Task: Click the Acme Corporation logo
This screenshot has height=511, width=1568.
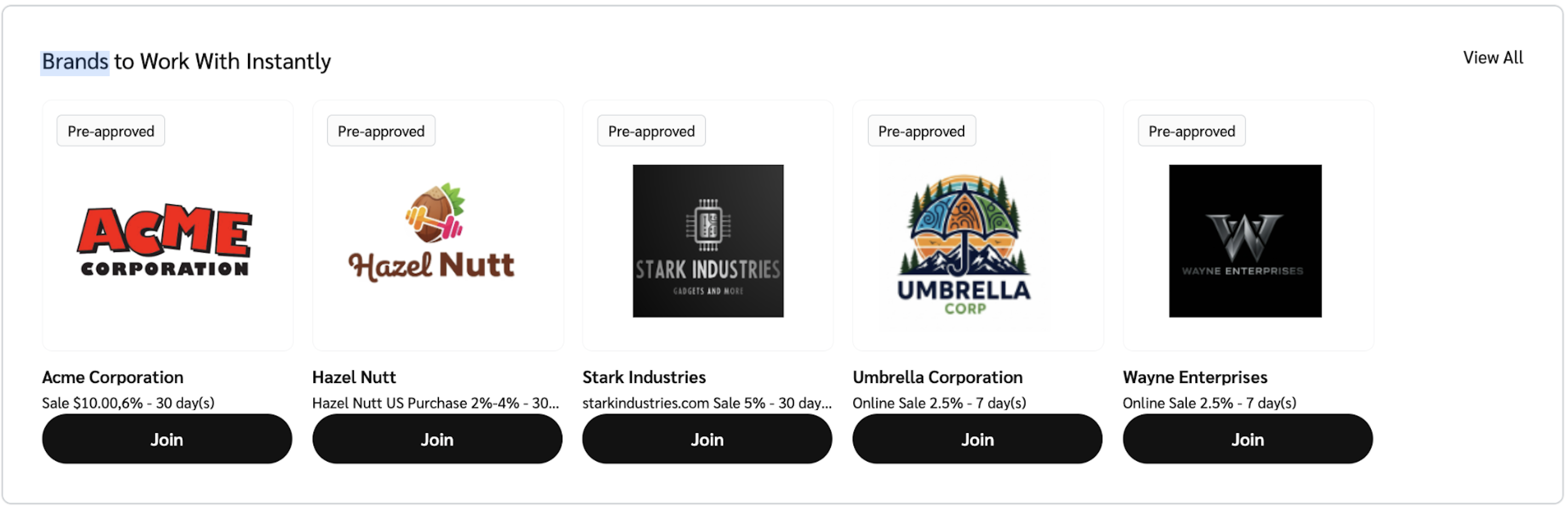Action: point(165,240)
